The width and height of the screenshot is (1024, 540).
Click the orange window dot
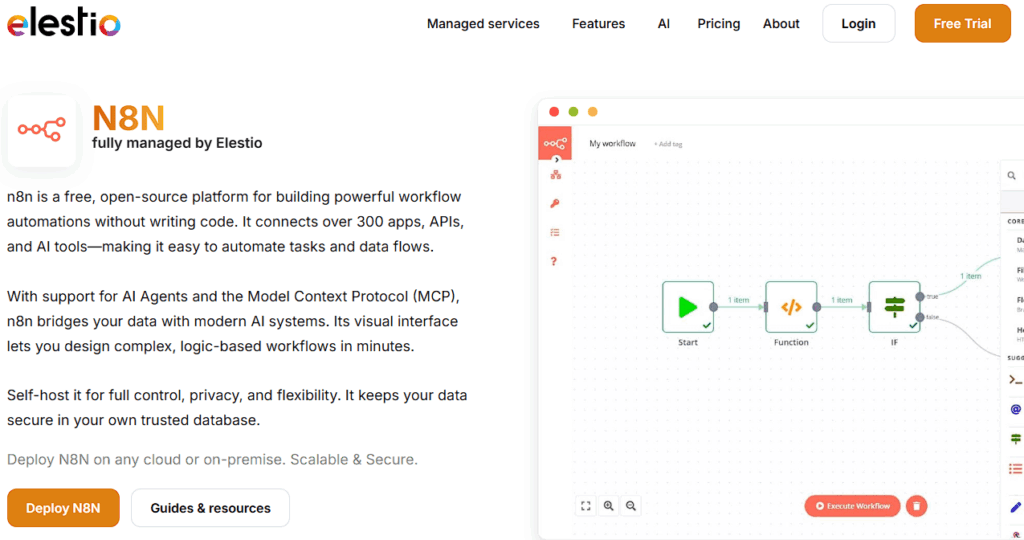[593, 112]
